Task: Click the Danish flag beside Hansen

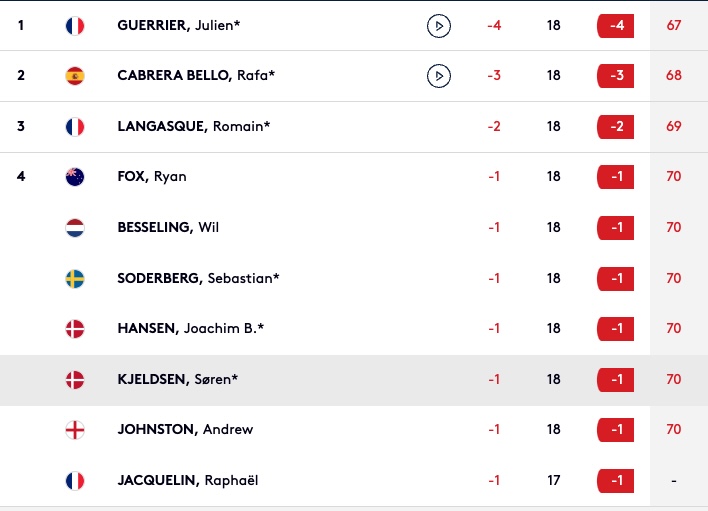Action: pyautogui.click(x=75, y=329)
